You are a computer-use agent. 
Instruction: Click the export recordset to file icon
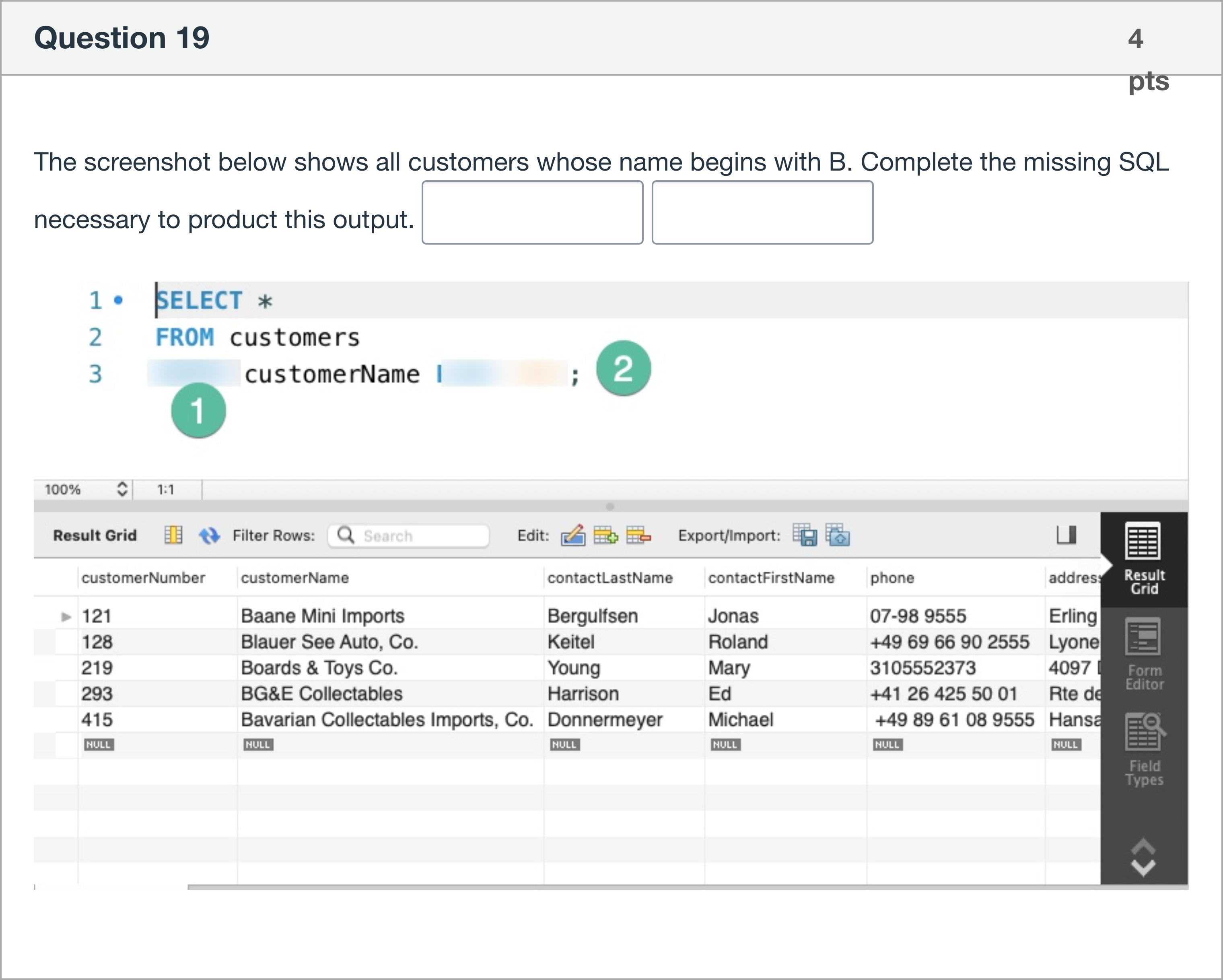click(804, 535)
